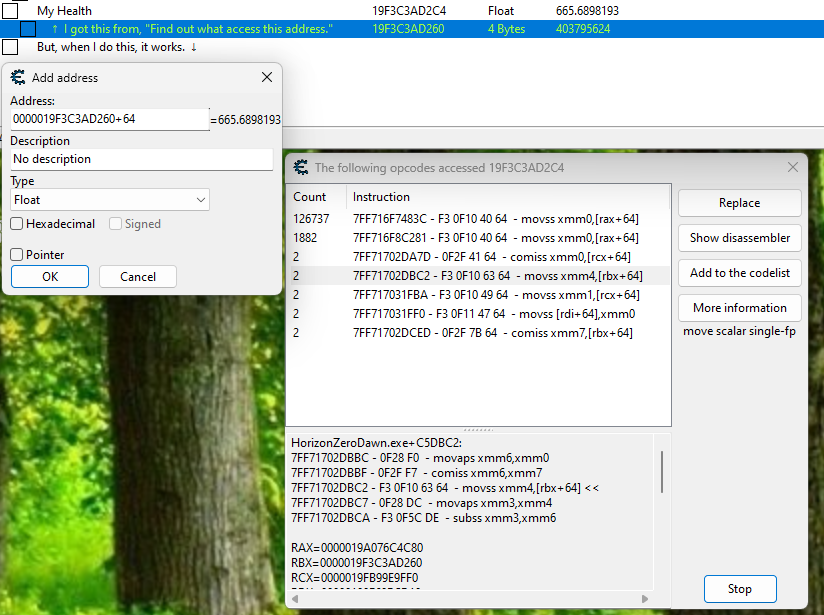The width and height of the screenshot is (824, 615).
Task: Click Add to the codelist
Action: 739,273
